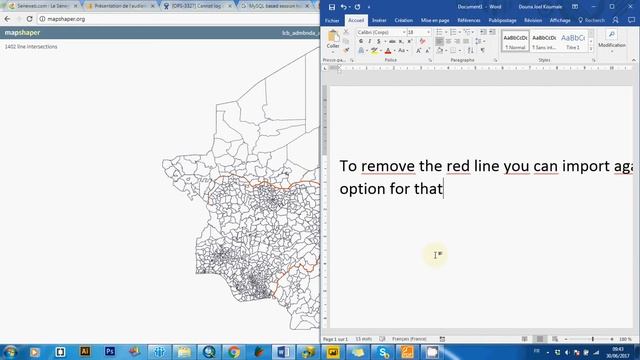Switch to the Création tab
640x360 pixels.
(403, 20)
